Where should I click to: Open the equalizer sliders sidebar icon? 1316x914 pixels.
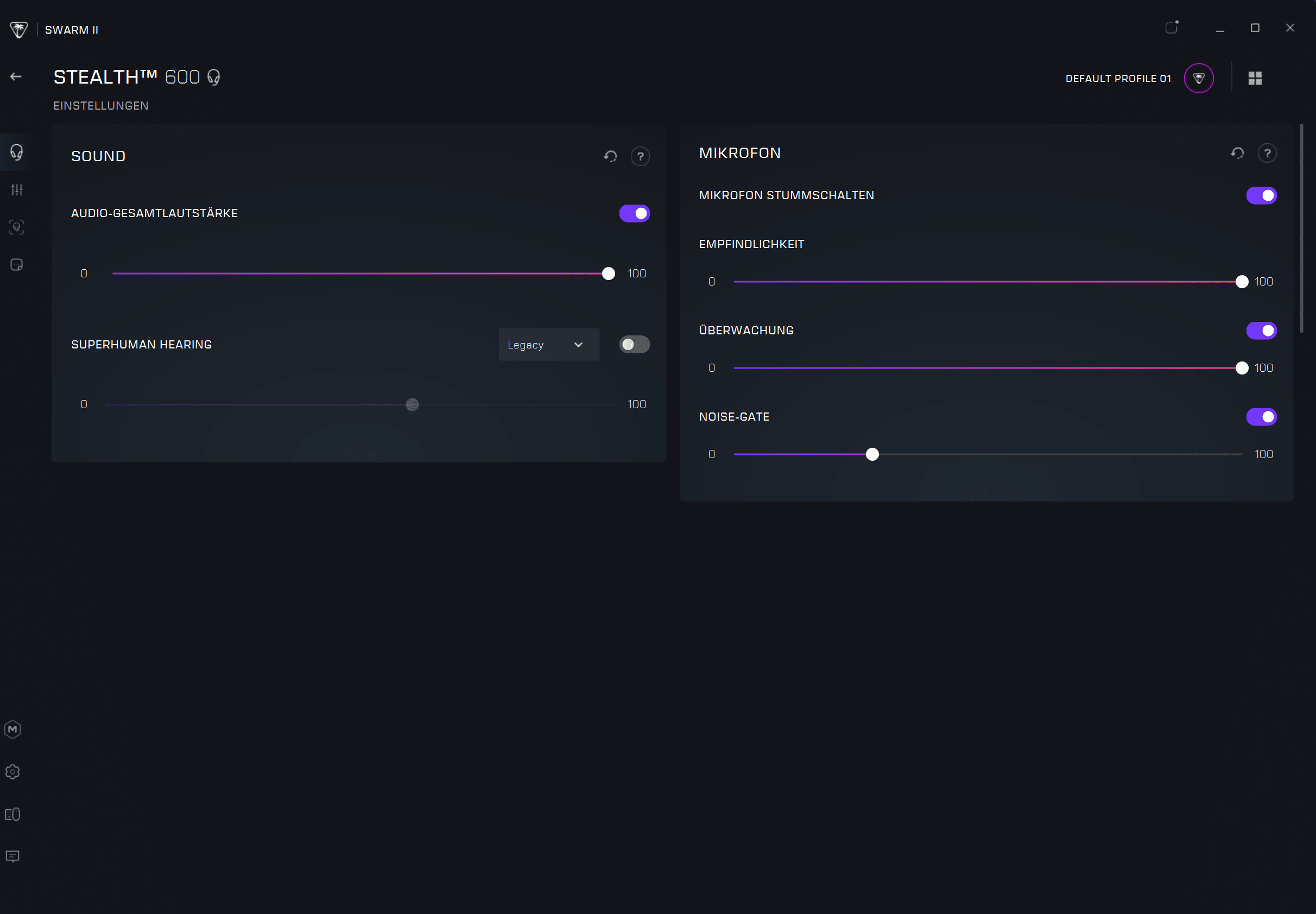[x=17, y=189]
